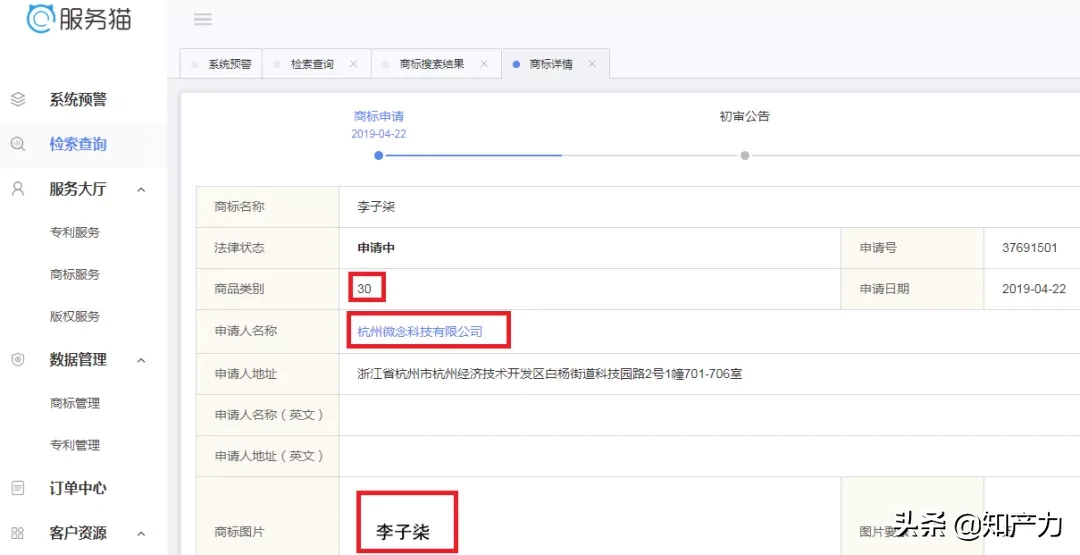Click the 申请人名称（英文）label cell
Viewport: 1080px width, 555px height.
(x=267, y=415)
